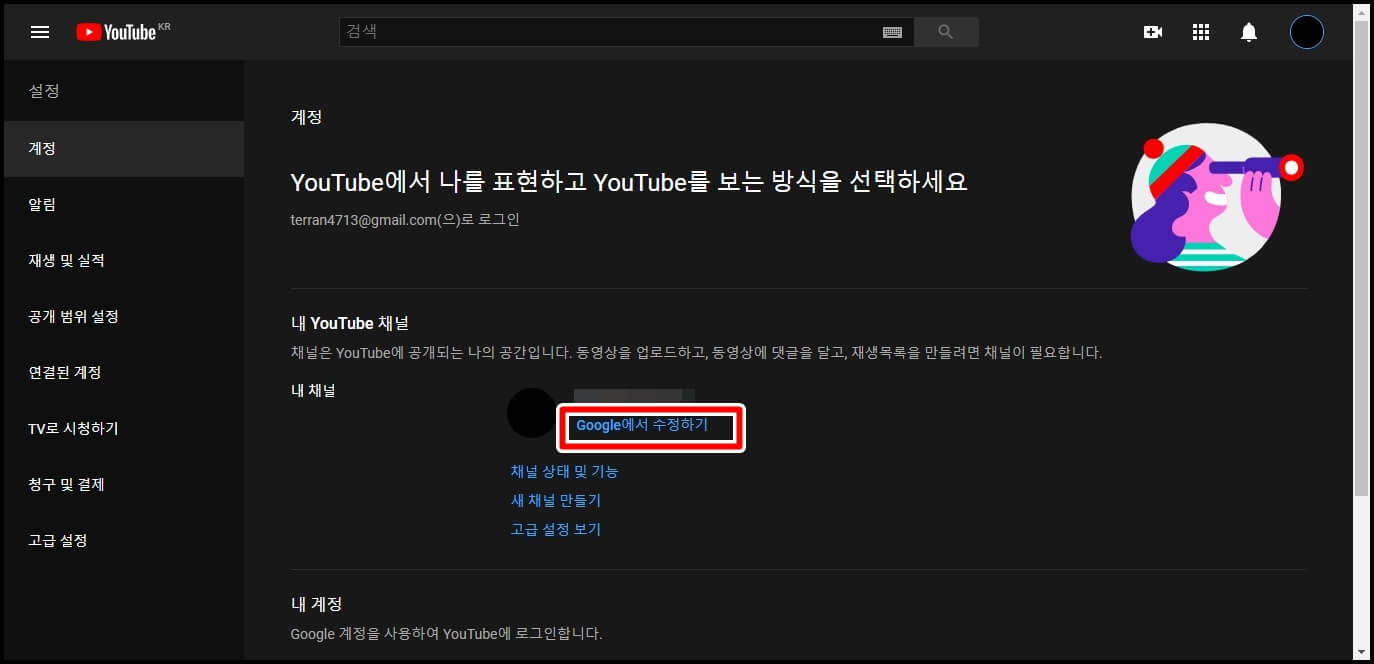Screen dimensions: 1374x664
Task: Open the notifications bell
Action: 1249,32
